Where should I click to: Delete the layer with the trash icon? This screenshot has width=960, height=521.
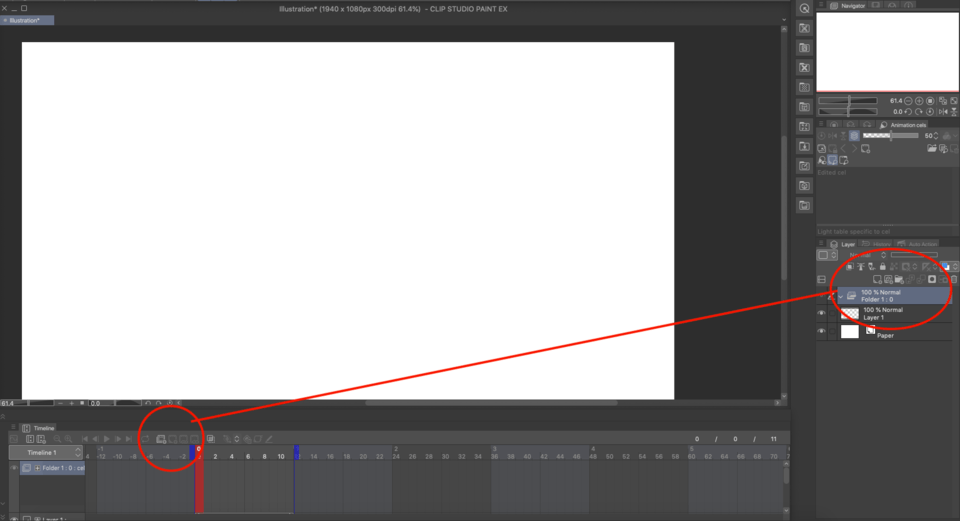[x=954, y=279]
